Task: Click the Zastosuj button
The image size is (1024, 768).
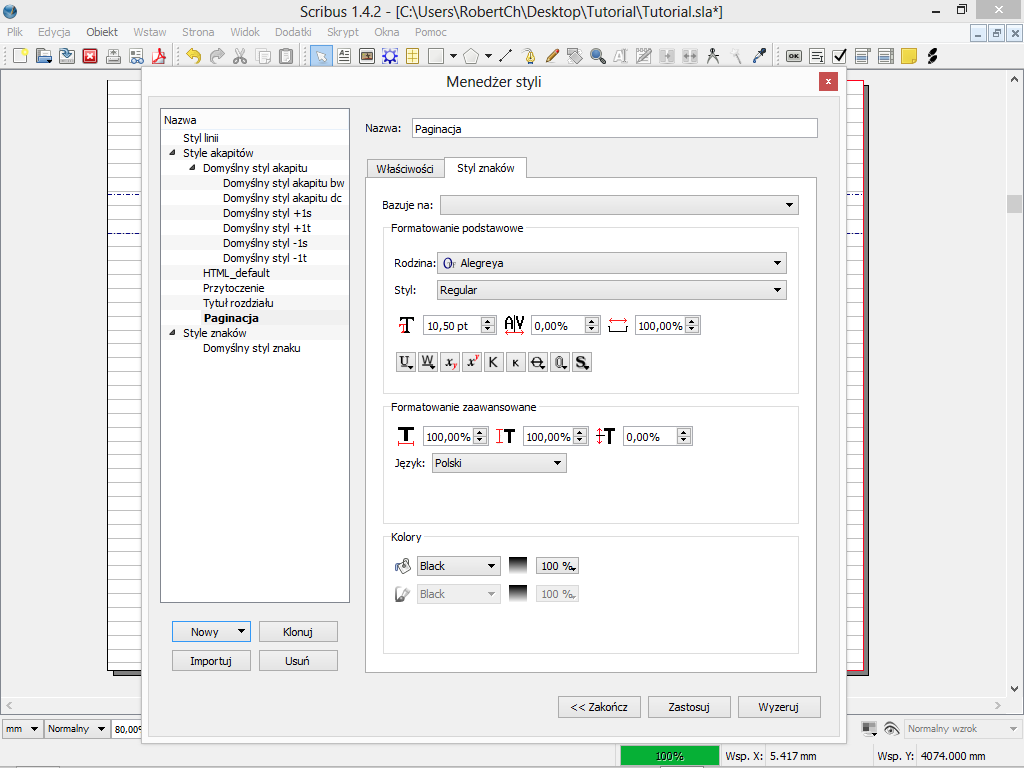Action: point(689,707)
